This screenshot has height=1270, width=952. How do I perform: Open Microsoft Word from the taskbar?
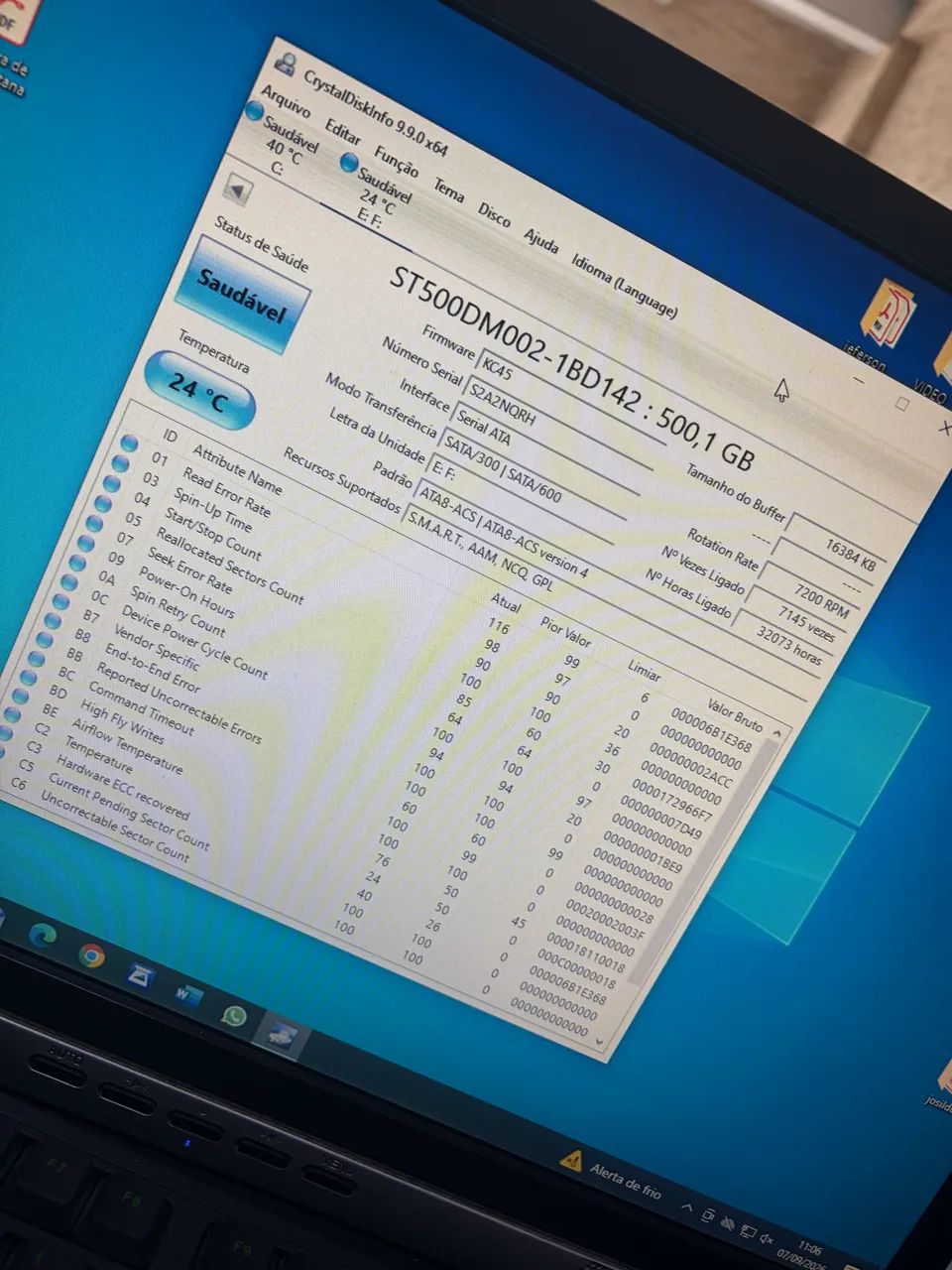tap(188, 995)
